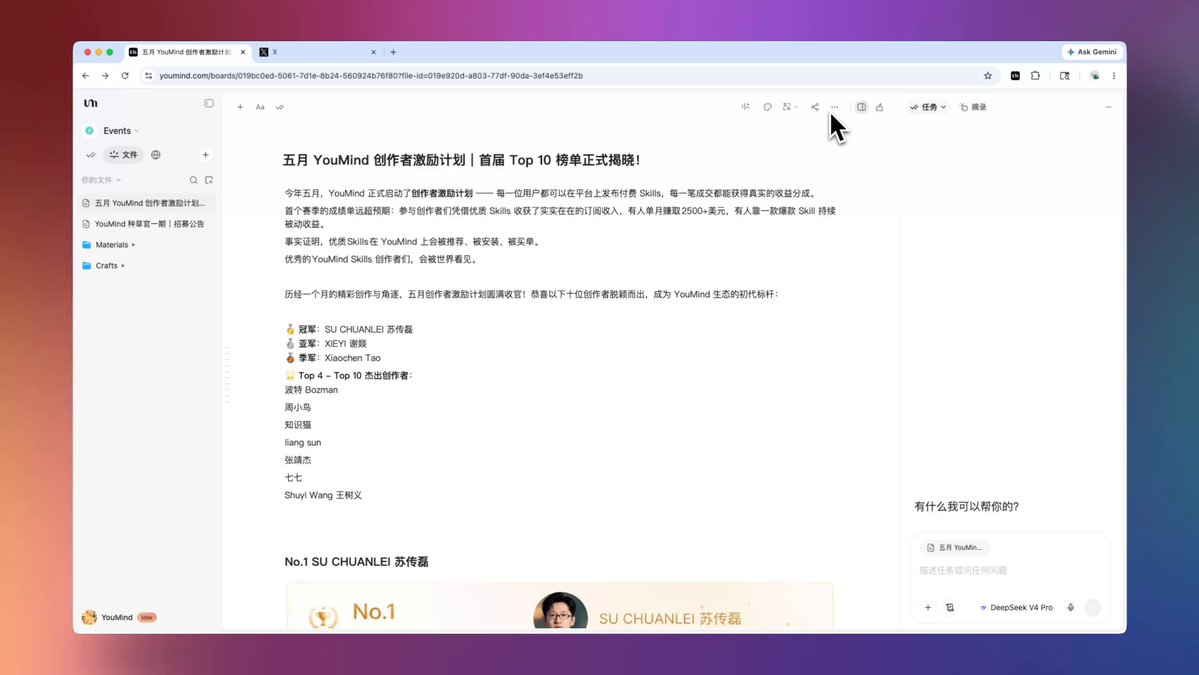Open the Aa text style options
Image resolution: width=1199 pixels, height=675 pixels.
click(260, 107)
